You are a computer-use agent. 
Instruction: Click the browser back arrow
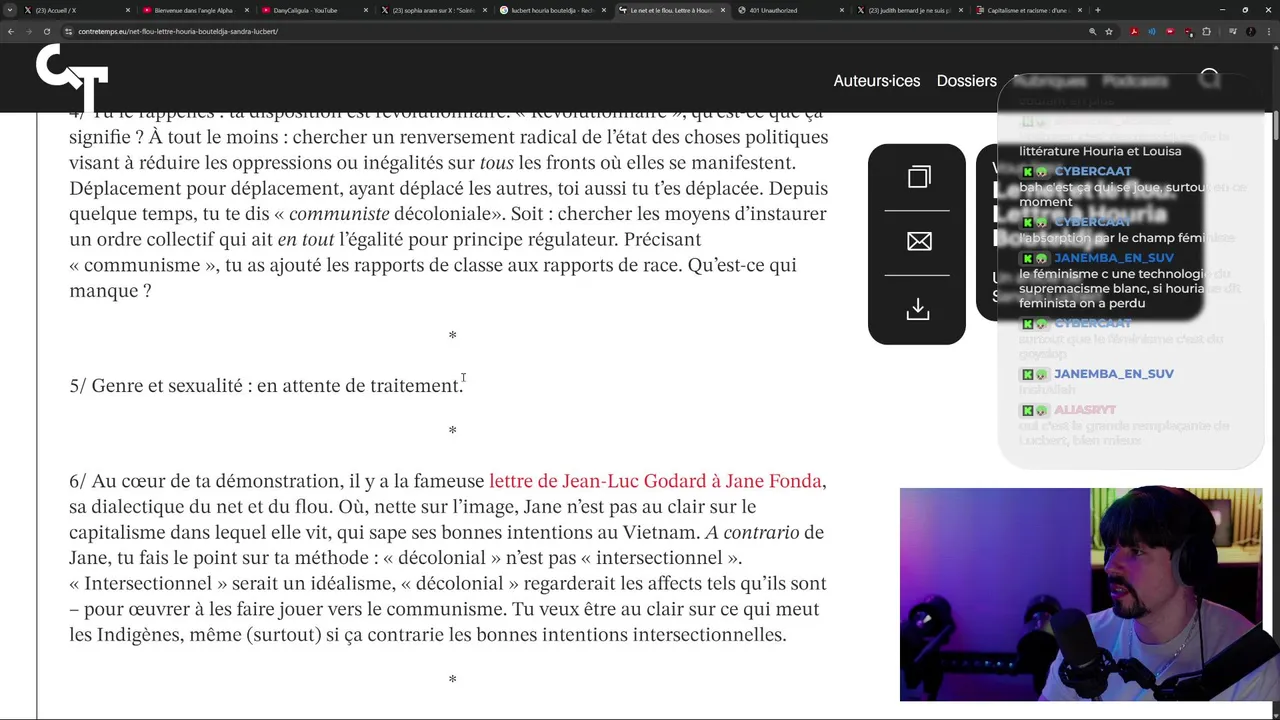pos(10,31)
